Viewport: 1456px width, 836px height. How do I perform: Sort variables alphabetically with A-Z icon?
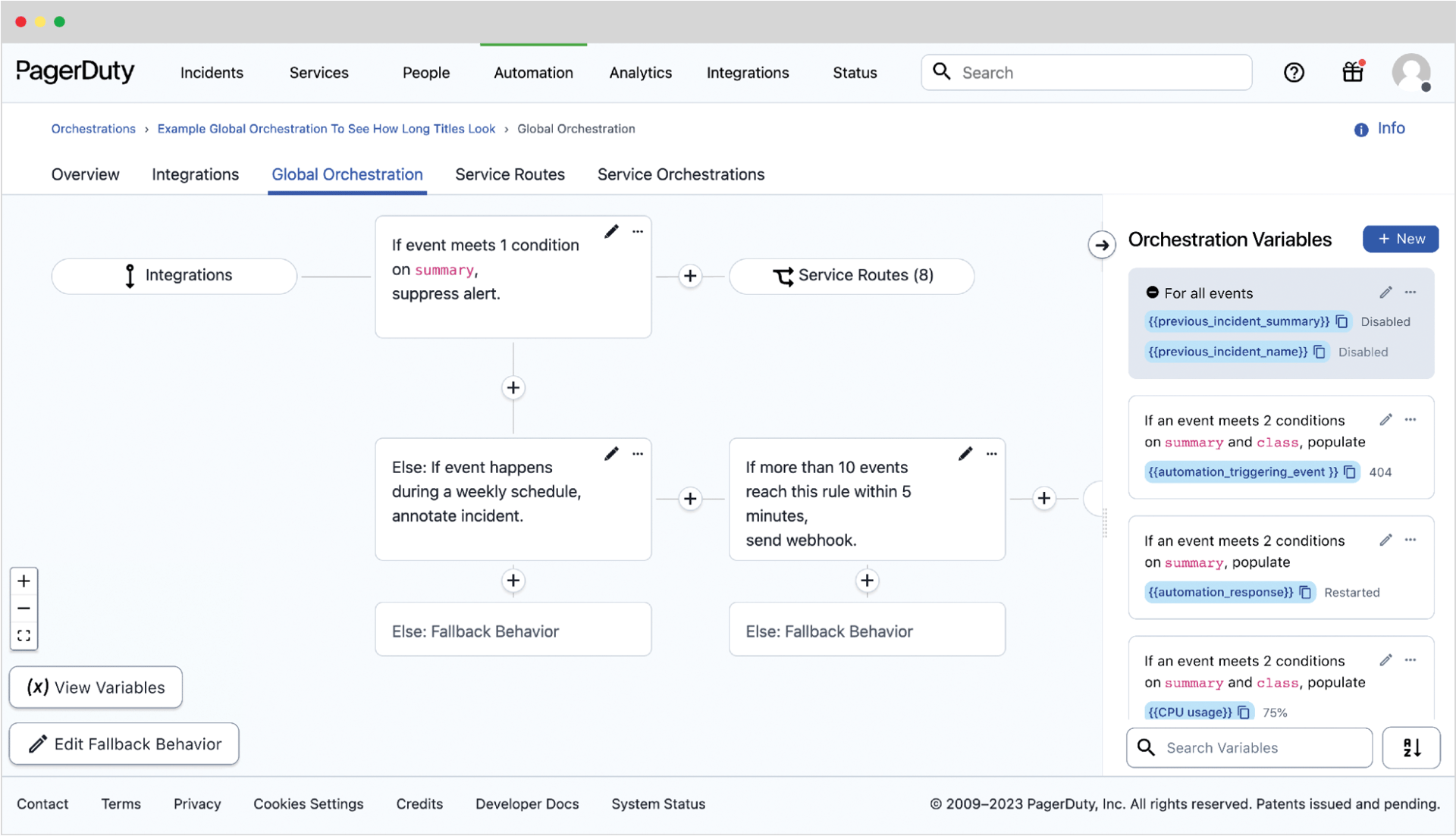1410,747
